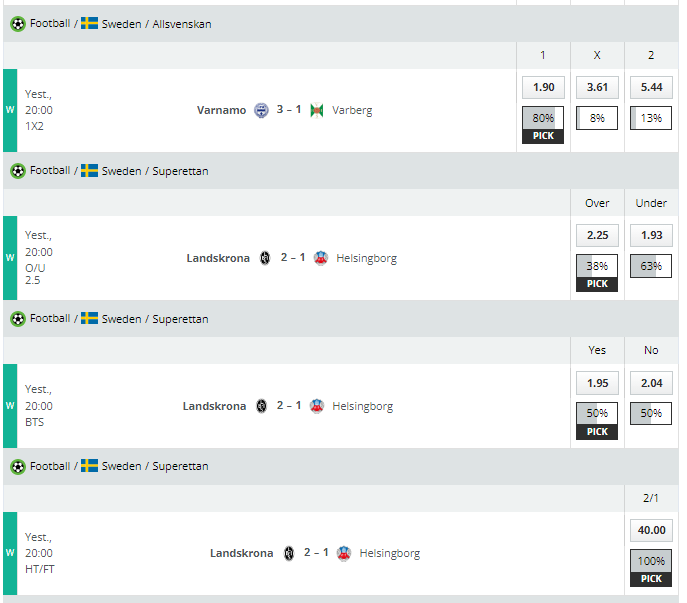Click Helsingborg crest in the HT/FT row

click(344, 553)
